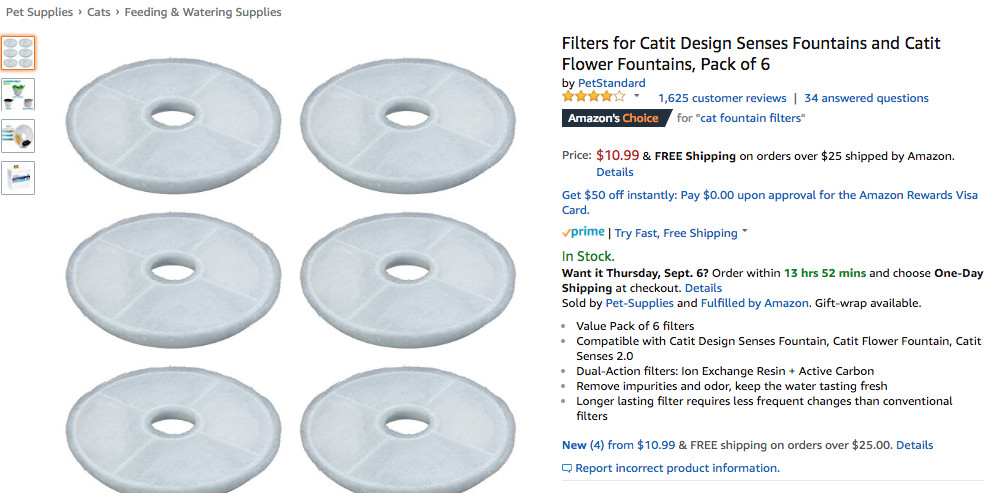Navigate to Feeding & Watering Supplies
The width and height of the screenshot is (986, 493).
(203, 12)
